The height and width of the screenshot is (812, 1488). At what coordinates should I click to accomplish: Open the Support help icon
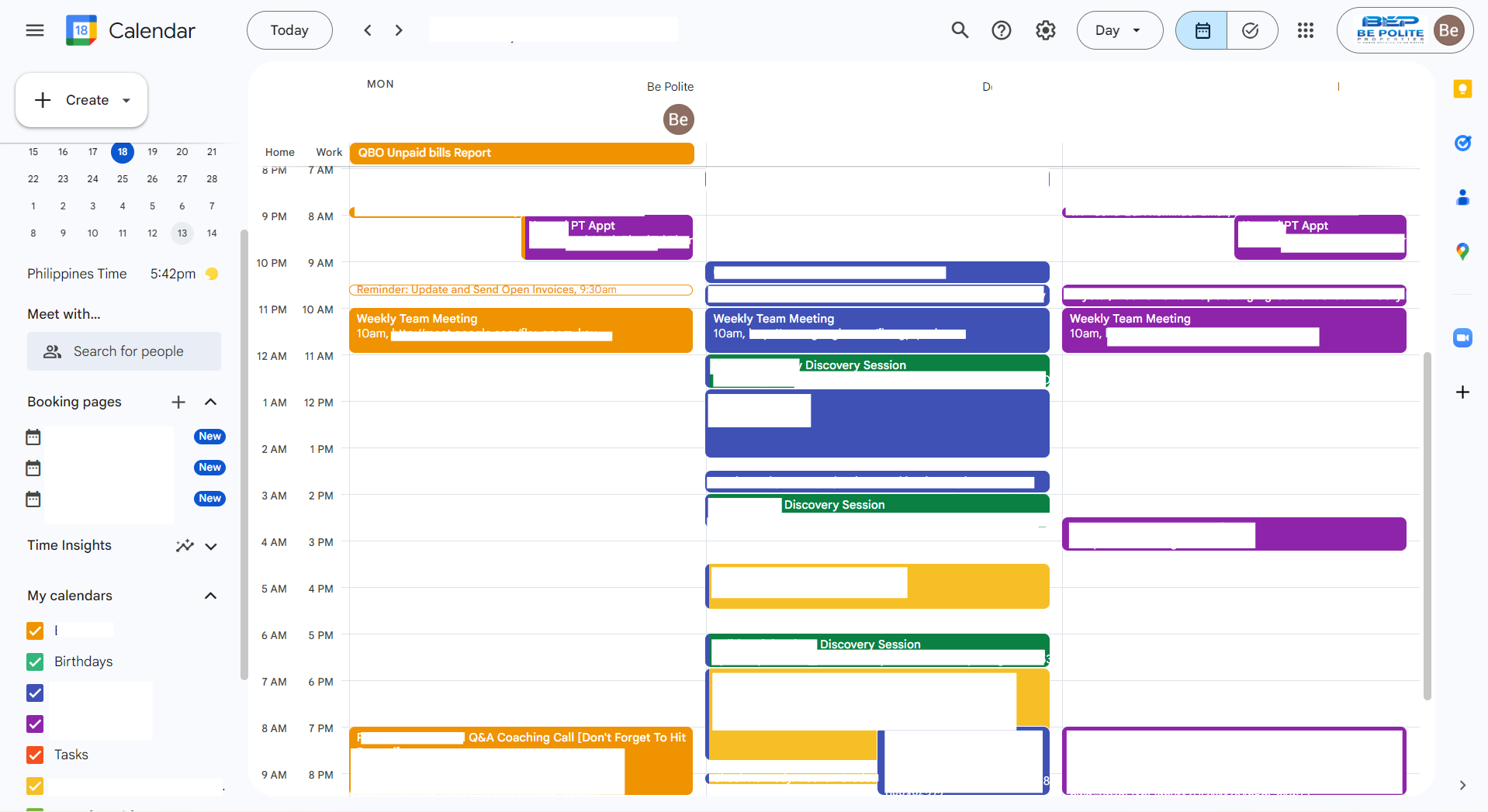1002,30
